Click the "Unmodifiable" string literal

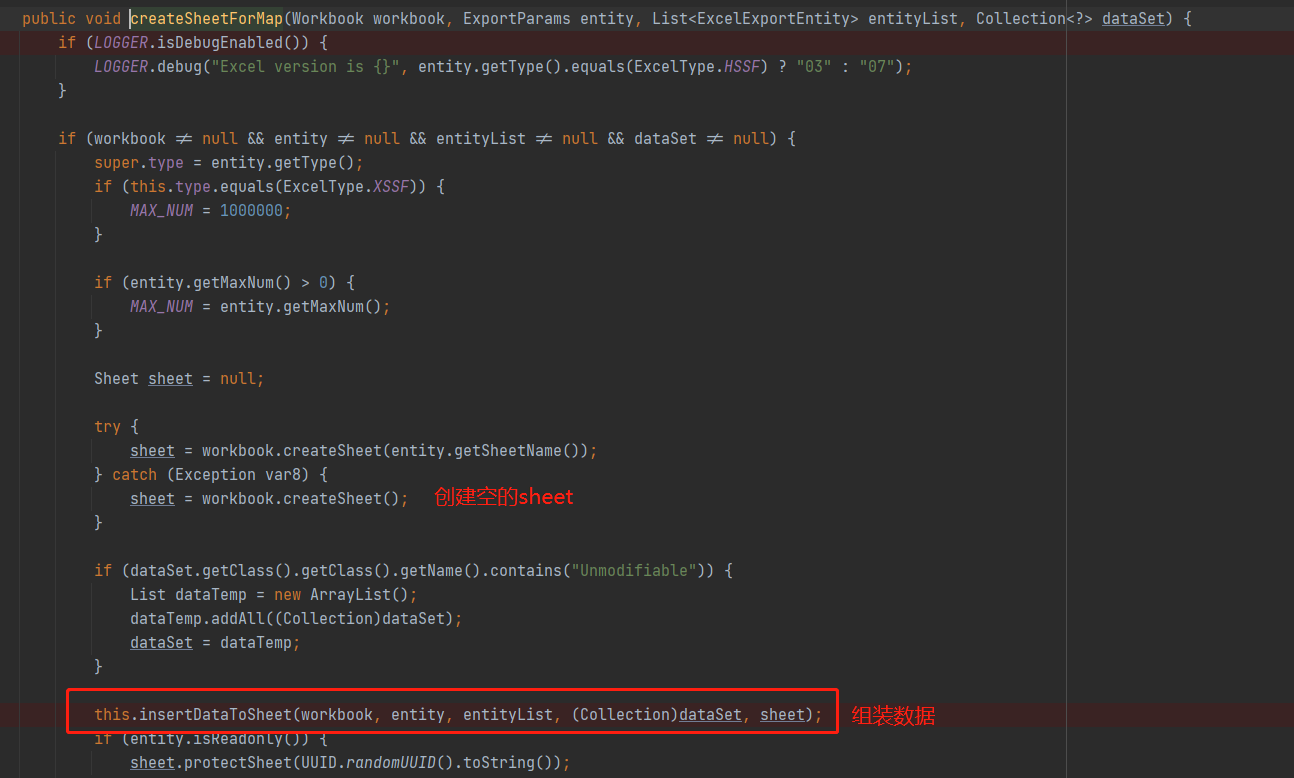[634, 570]
